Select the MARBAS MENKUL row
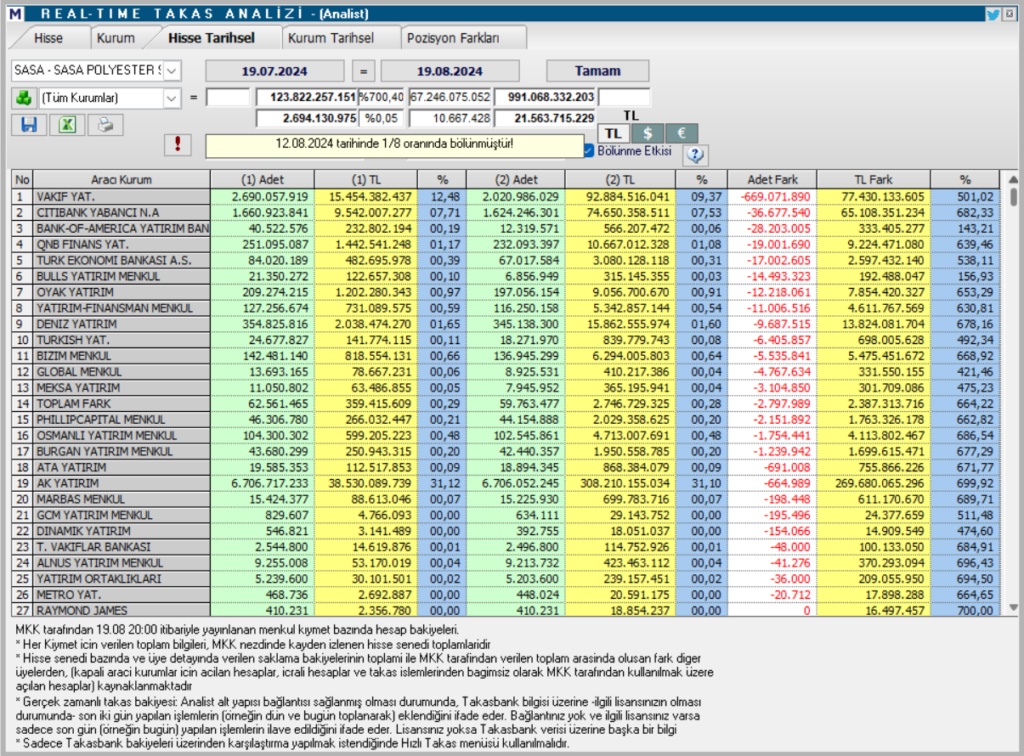The width and height of the screenshot is (1024, 756). [x=506, y=499]
